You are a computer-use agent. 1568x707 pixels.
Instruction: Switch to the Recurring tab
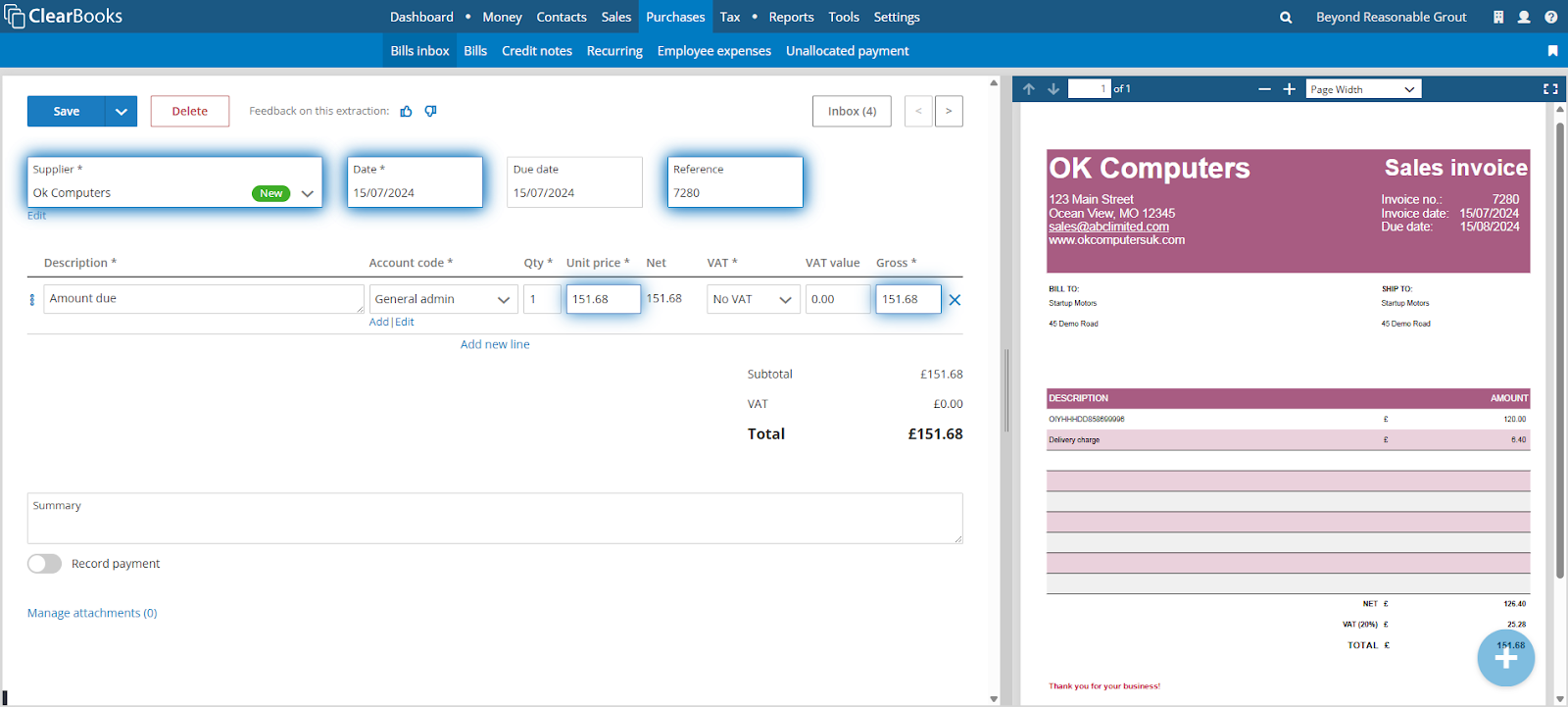[x=614, y=50]
